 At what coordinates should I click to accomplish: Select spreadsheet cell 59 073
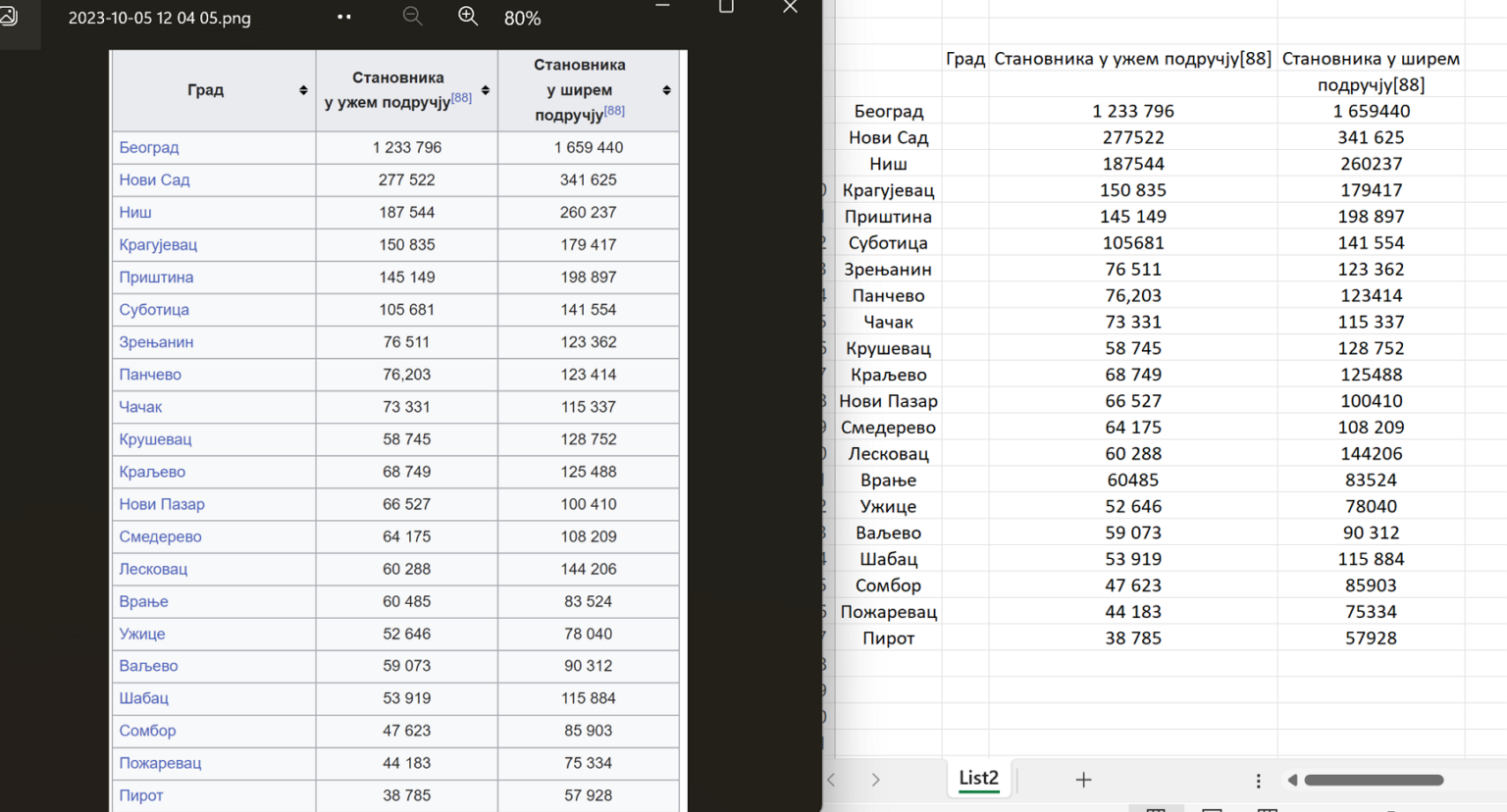(x=1133, y=533)
